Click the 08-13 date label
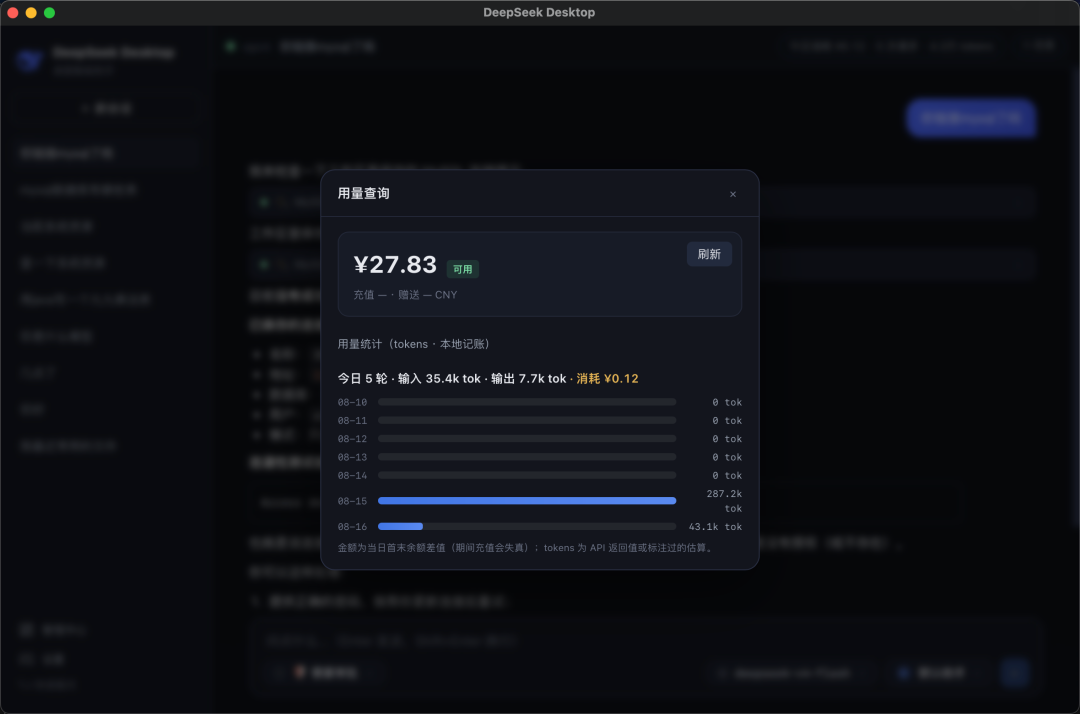Image resolution: width=1080 pixels, height=714 pixels. 352,457
